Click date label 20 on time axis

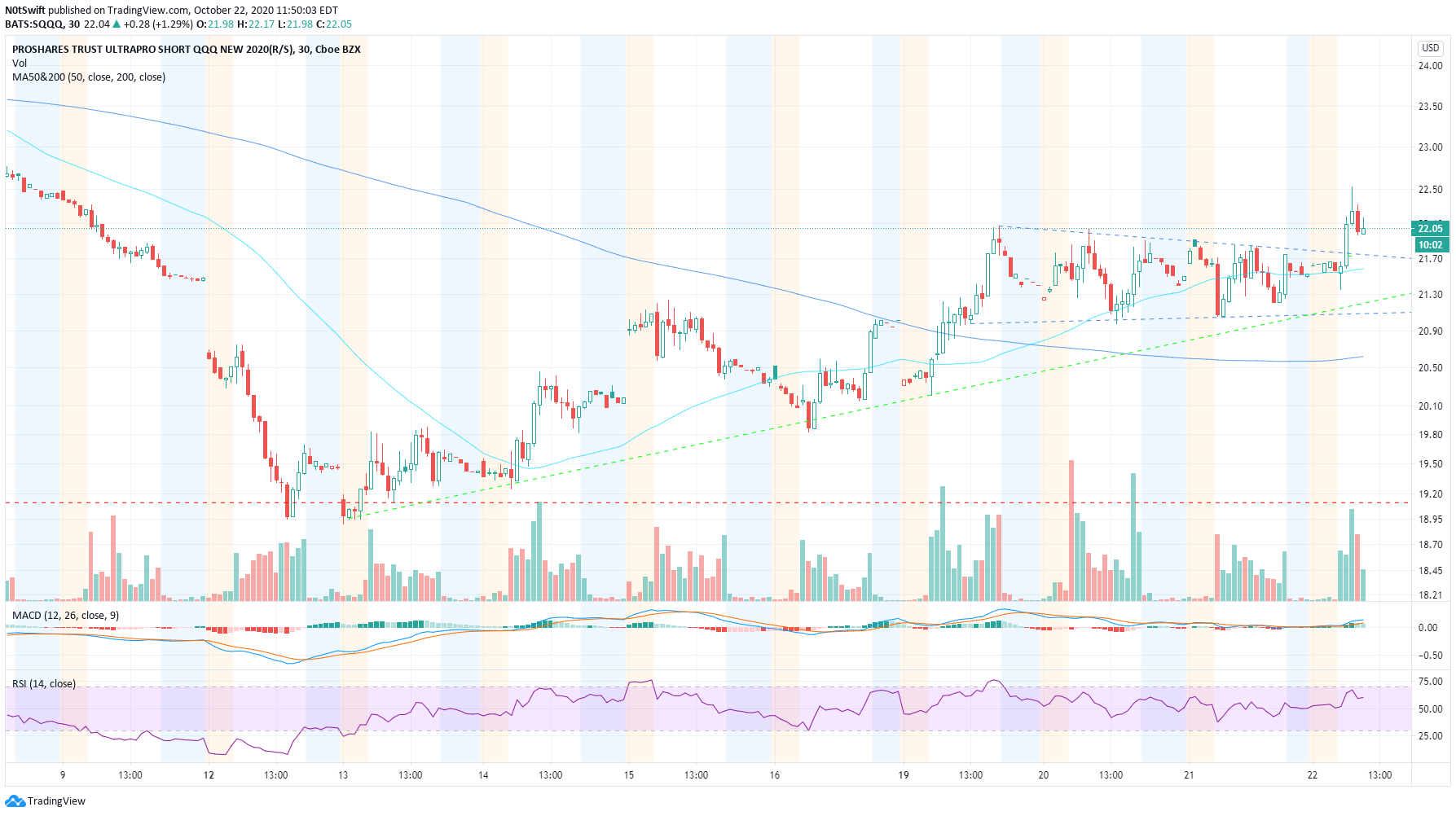[x=1044, y=775]
